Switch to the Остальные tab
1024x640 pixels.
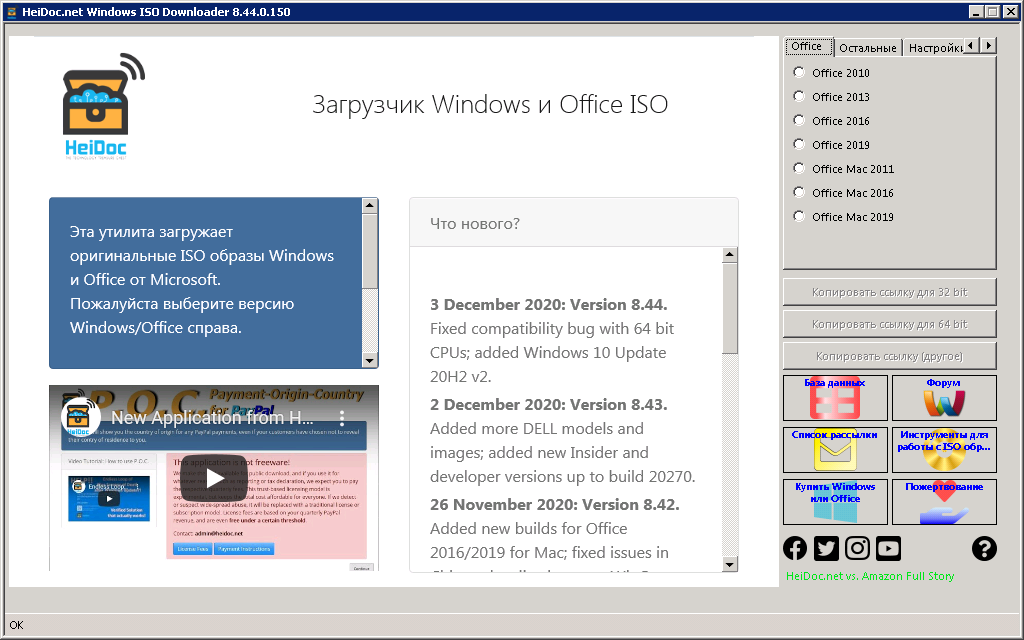pos(868,48)
